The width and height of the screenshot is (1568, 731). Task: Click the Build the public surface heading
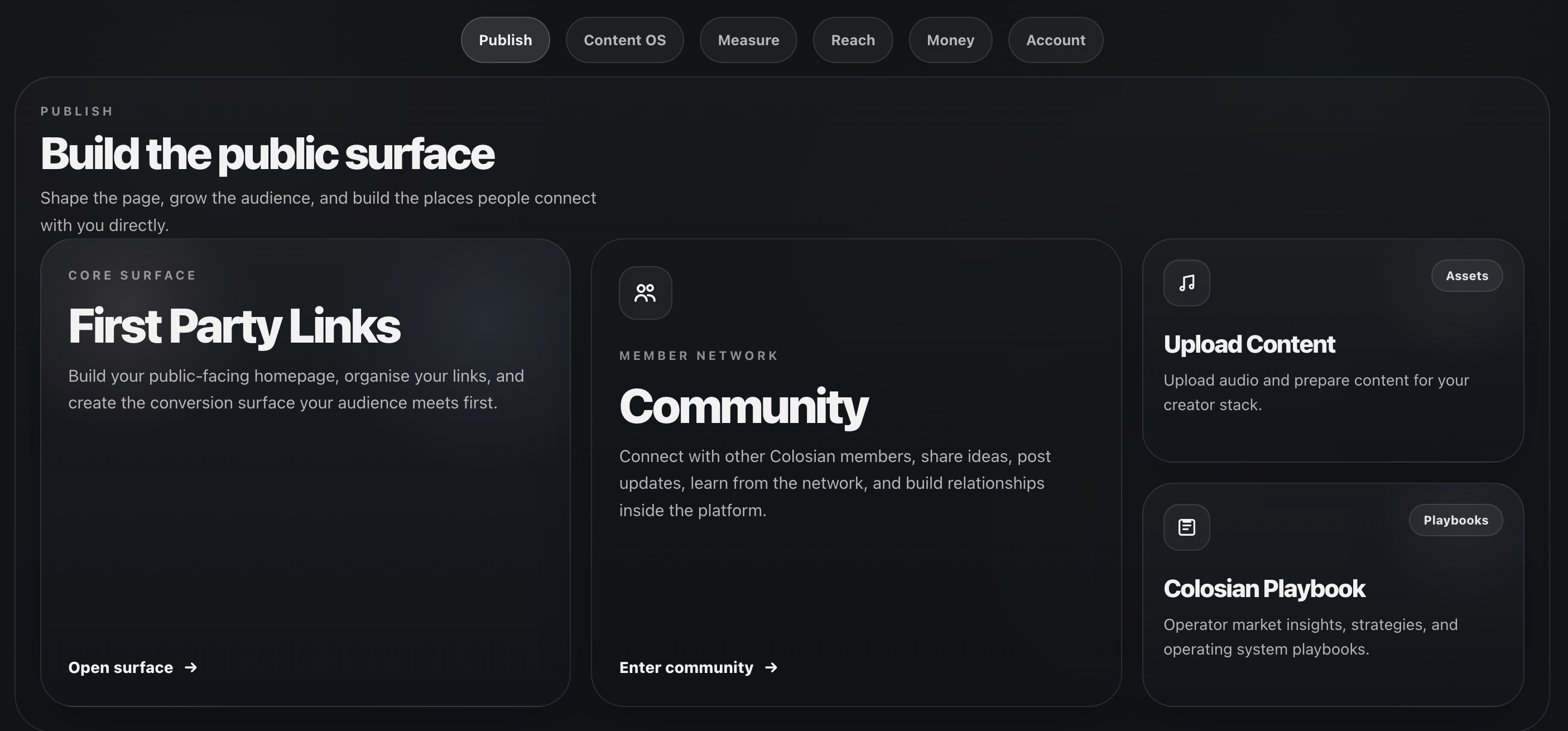tap(267, 154)
